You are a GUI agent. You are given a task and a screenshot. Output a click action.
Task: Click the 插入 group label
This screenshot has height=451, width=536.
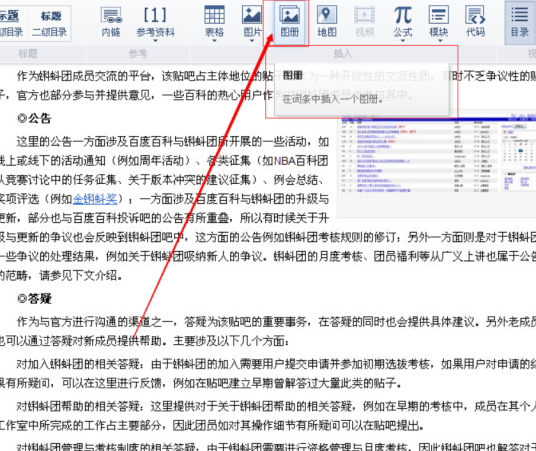click(343, 54)
